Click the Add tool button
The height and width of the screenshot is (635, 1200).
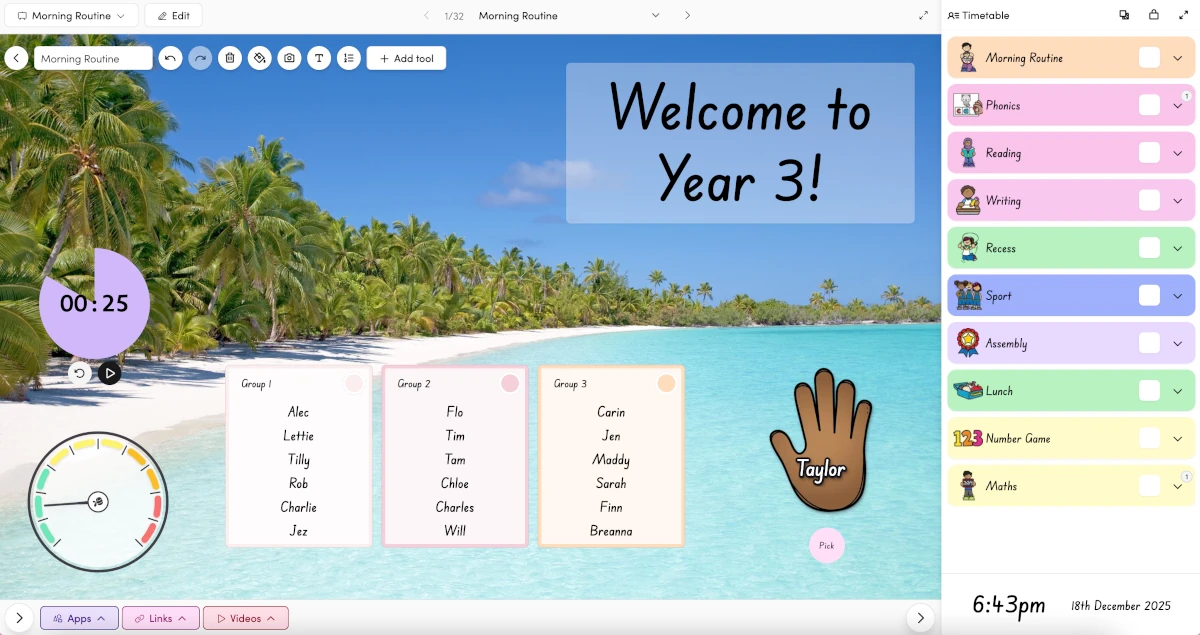[406, 58]
